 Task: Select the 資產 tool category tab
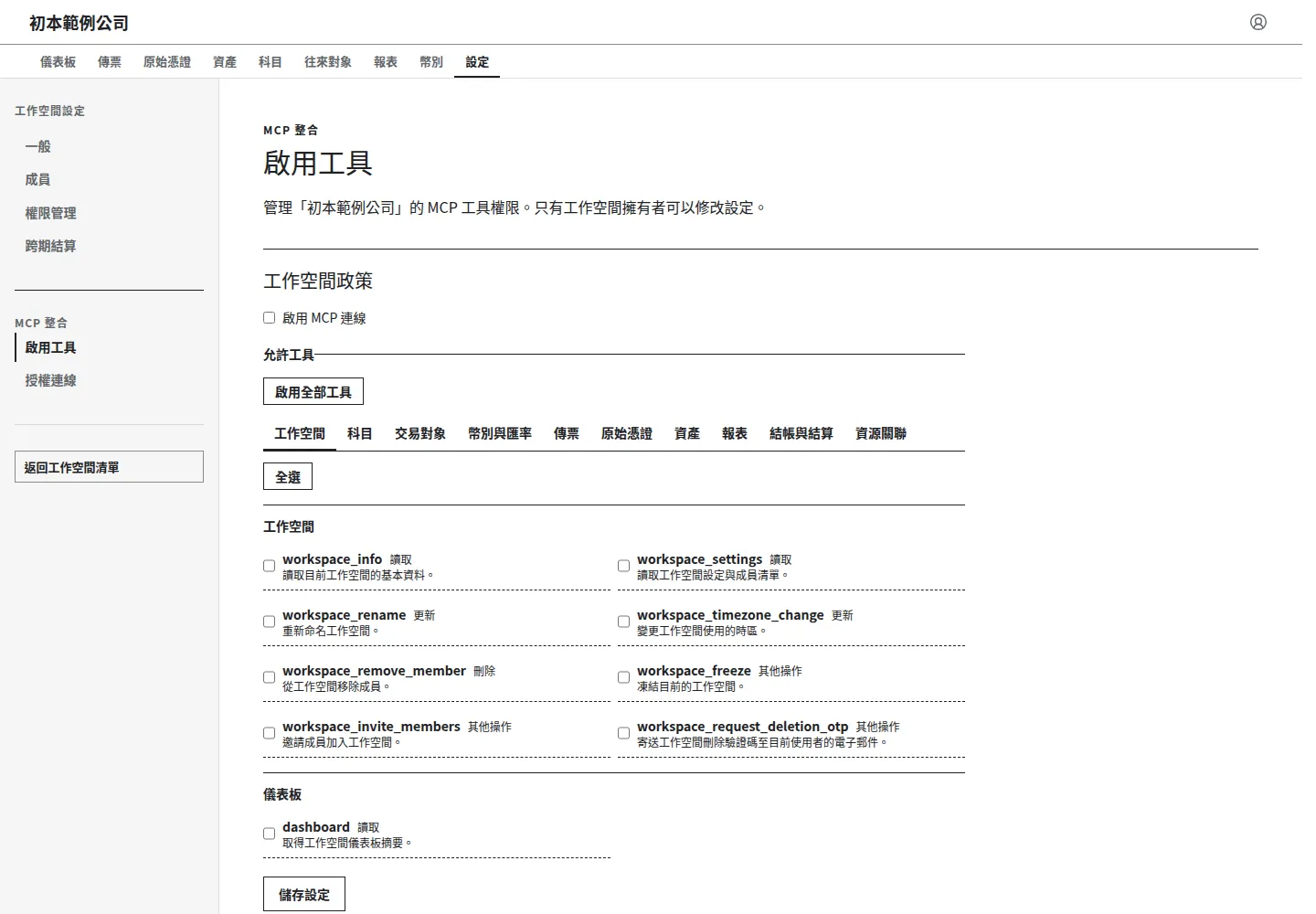pos(687,434)
